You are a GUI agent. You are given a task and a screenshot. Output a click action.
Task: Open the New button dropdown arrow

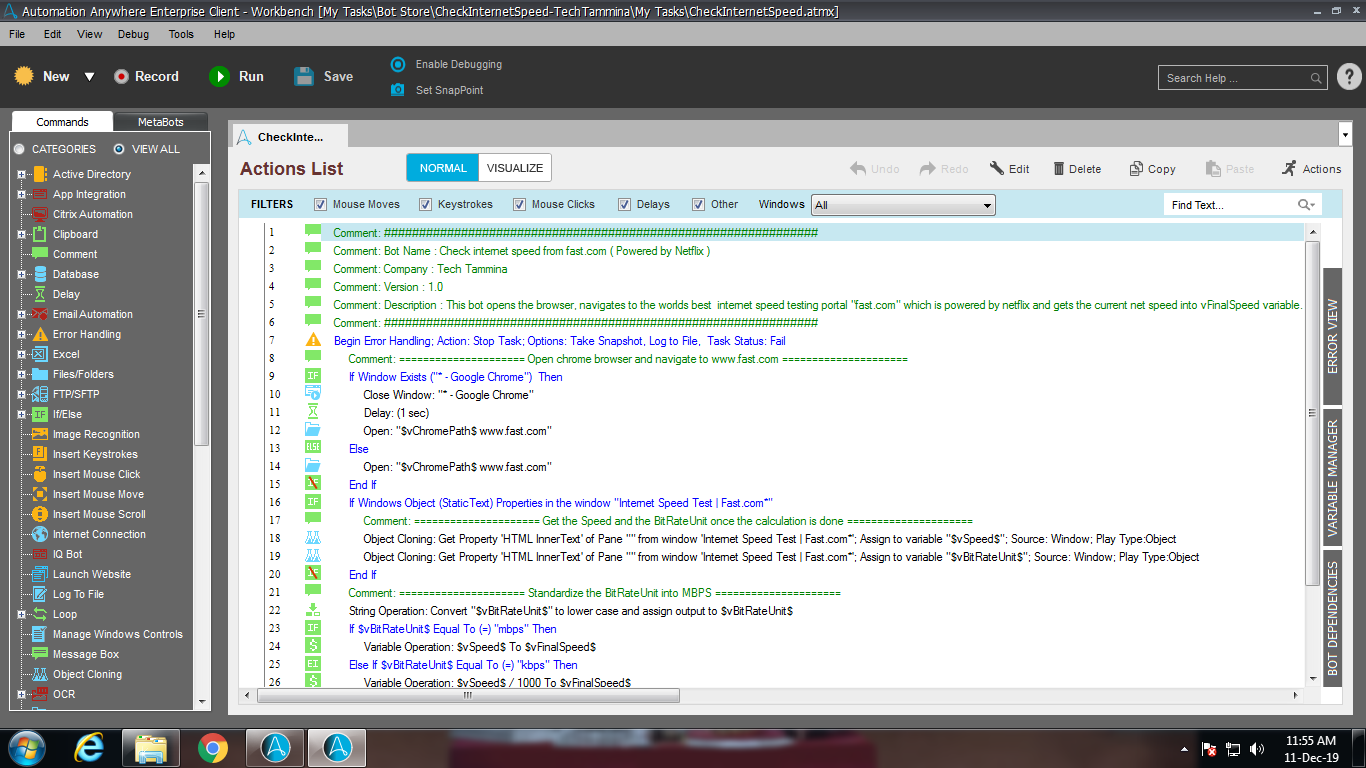click(x=89, y=77)
